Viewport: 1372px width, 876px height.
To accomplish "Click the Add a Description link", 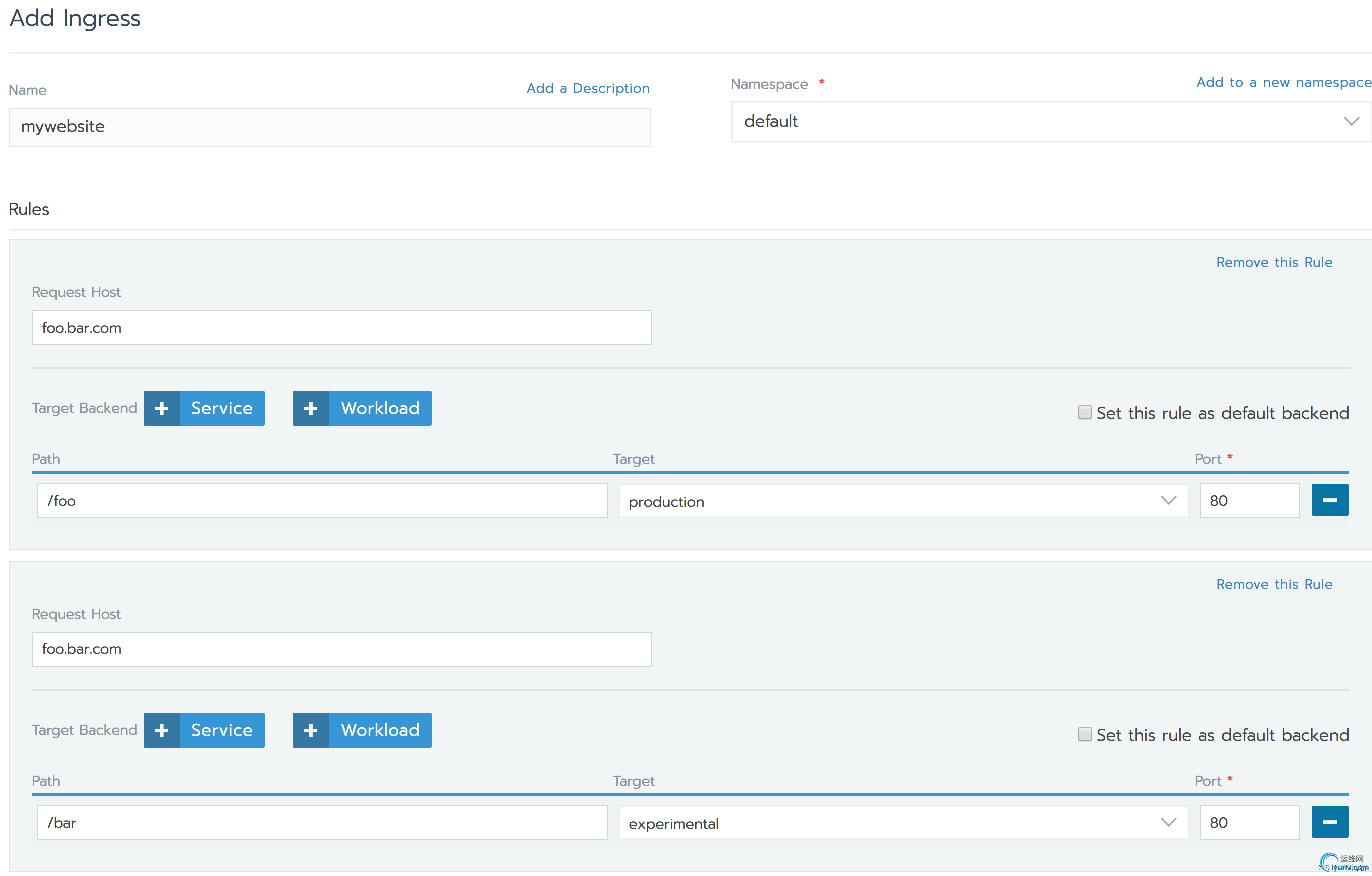I will (x=588, y=88).
